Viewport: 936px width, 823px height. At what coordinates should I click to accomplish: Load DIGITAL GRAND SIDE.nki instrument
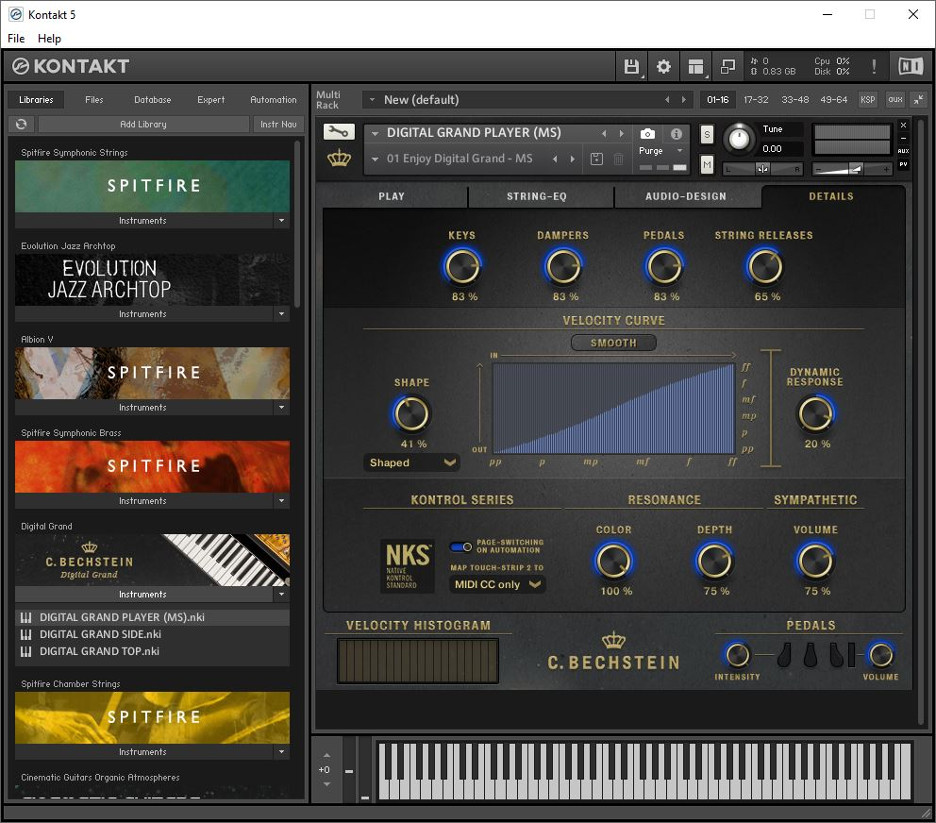(x=152, y=634)
